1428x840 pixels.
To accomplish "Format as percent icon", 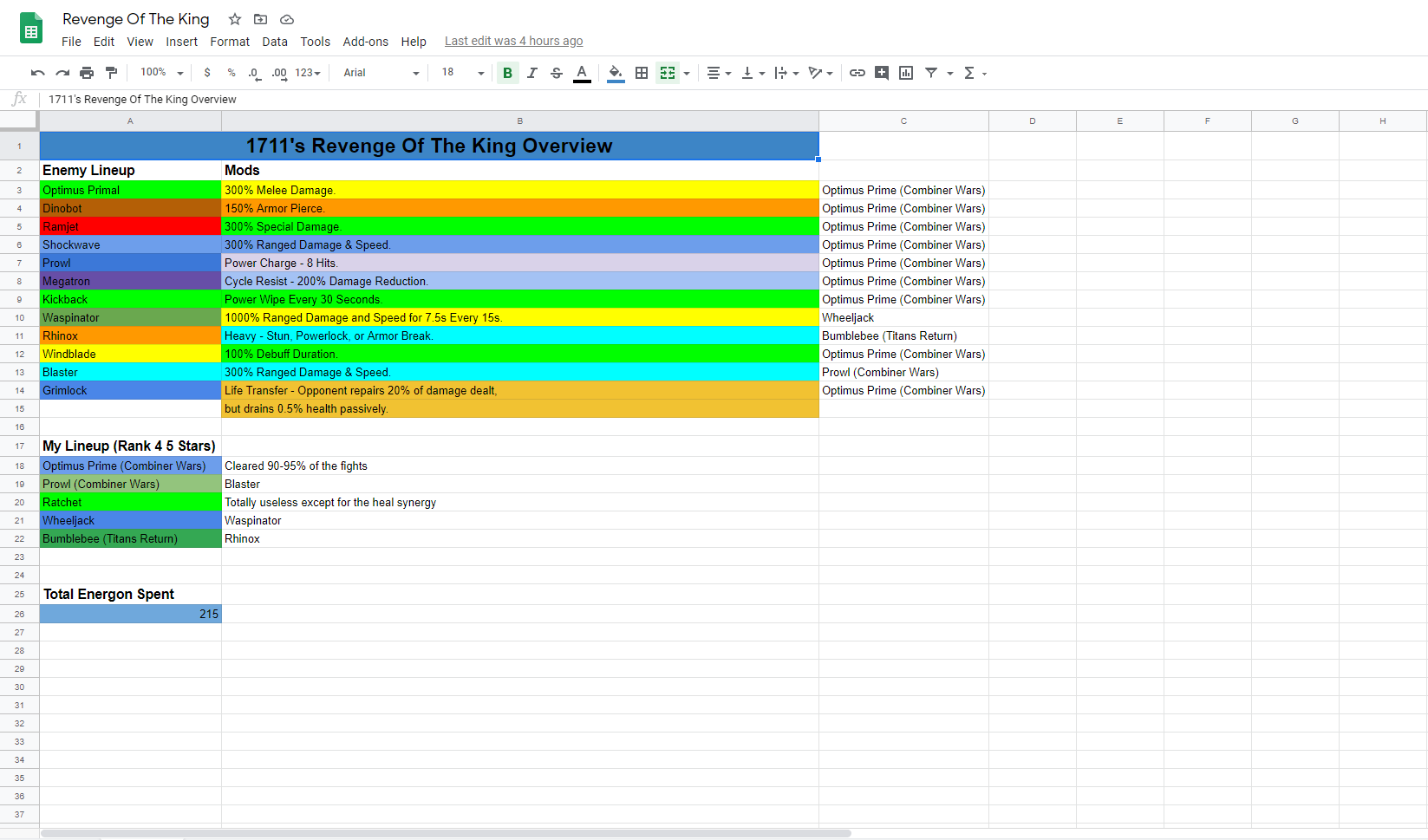I will 231,73.
